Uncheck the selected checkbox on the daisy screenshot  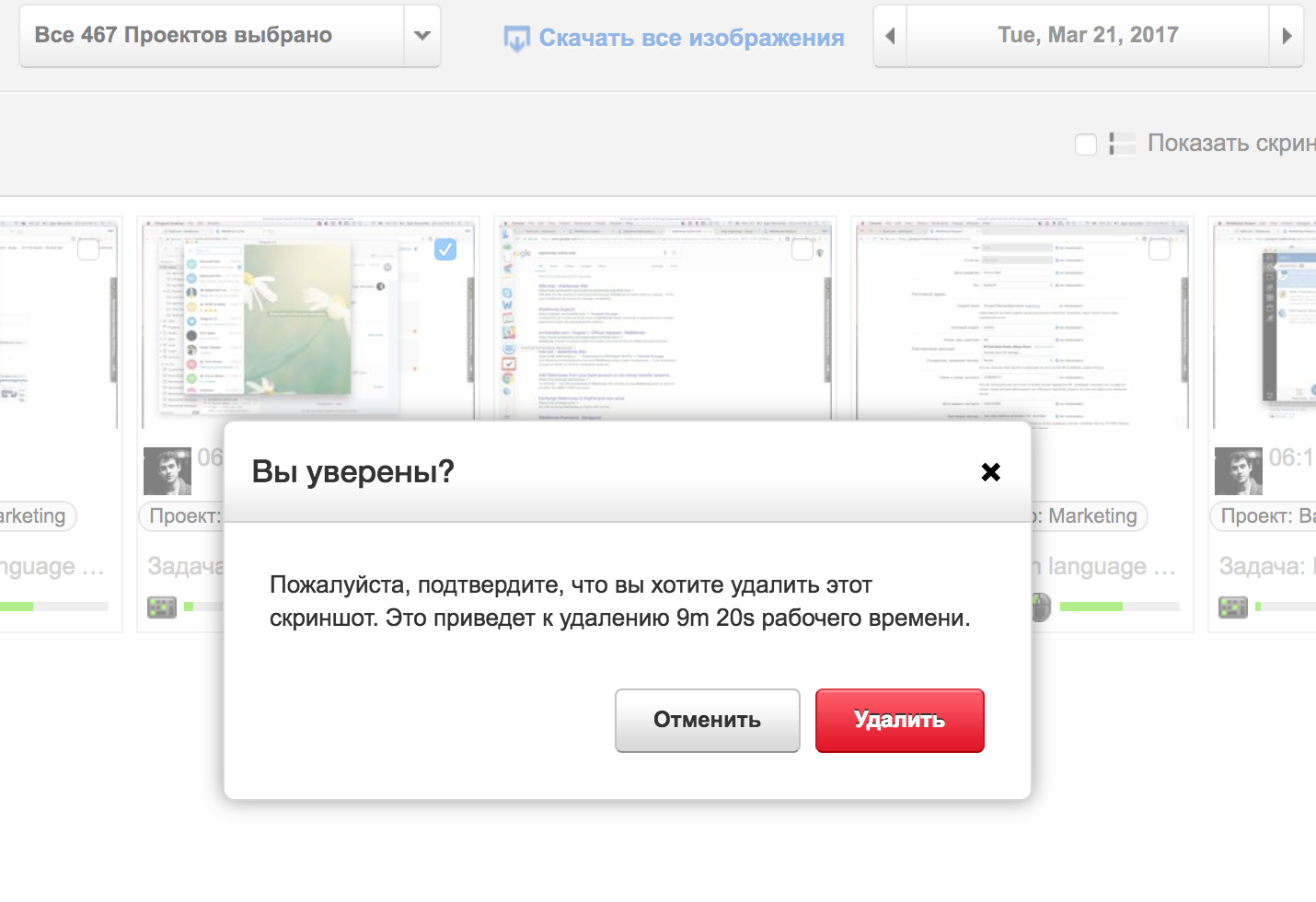(445, 249)
